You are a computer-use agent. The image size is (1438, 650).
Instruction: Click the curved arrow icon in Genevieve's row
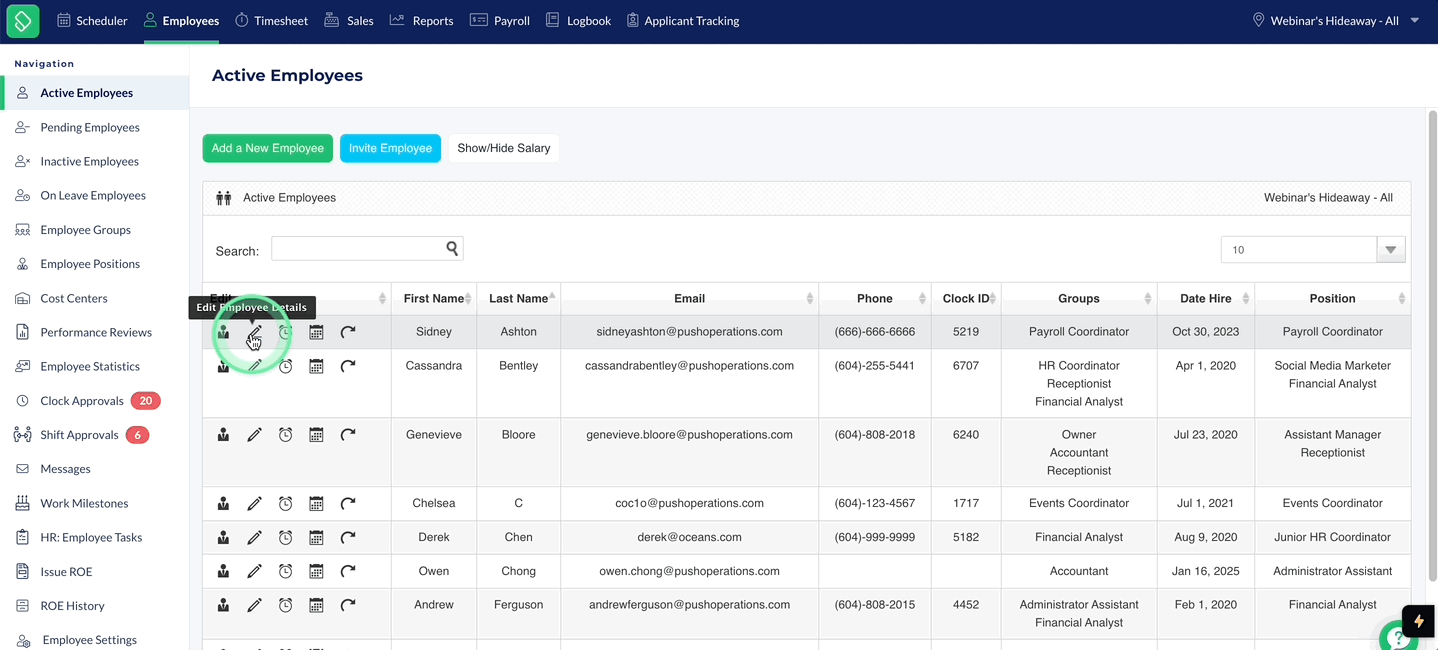[348, 435]
